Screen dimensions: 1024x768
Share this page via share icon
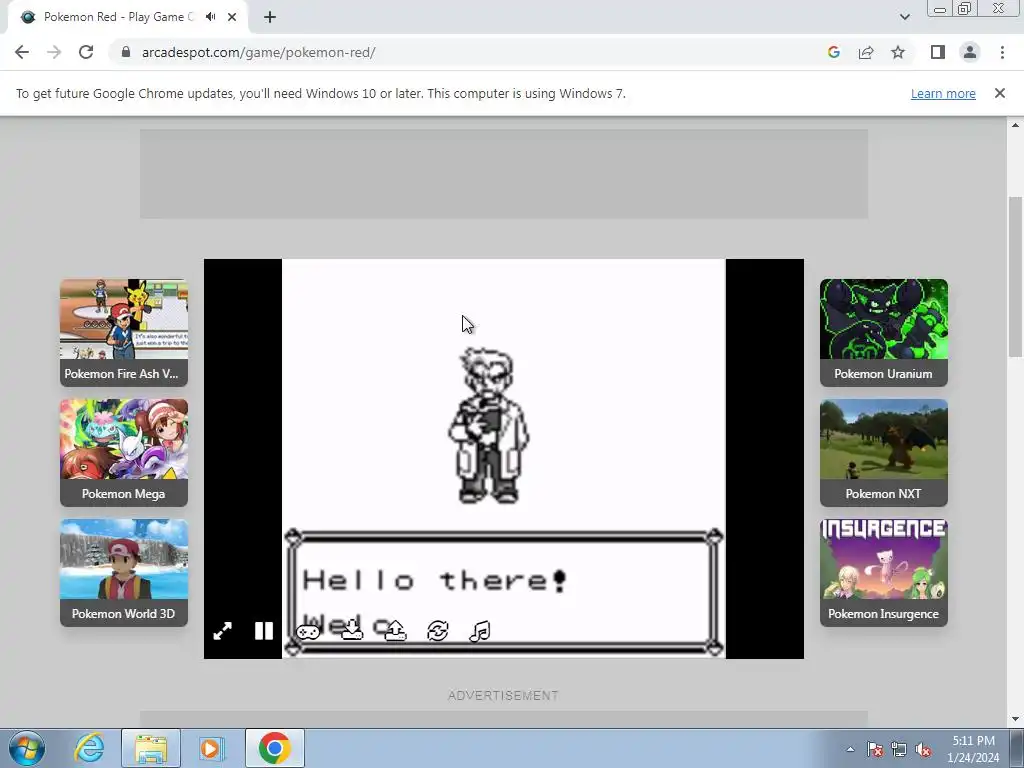tap(866, 52)
